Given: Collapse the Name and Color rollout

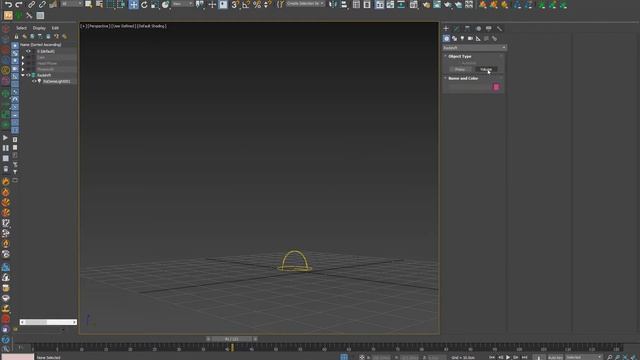Looking at the screenshot, I should pos(463,78).
